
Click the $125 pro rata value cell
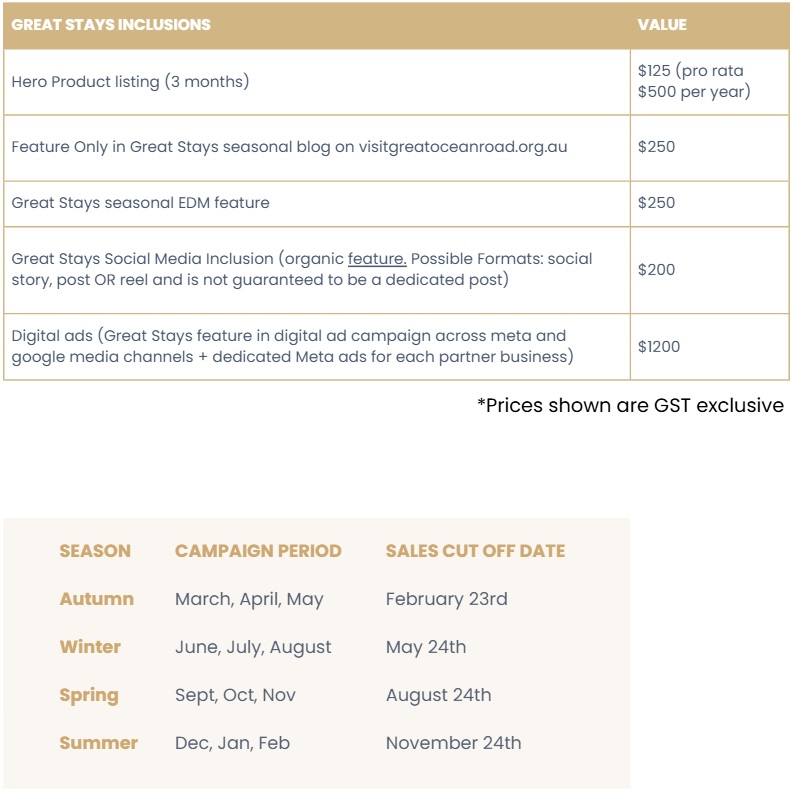[693, 82]
